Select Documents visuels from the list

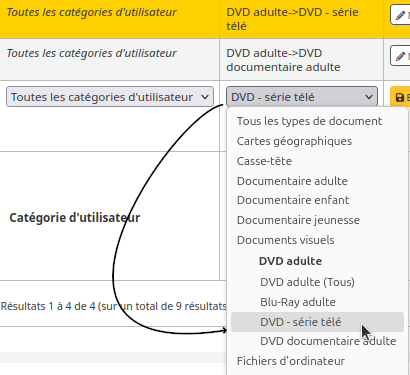[286, 240]
